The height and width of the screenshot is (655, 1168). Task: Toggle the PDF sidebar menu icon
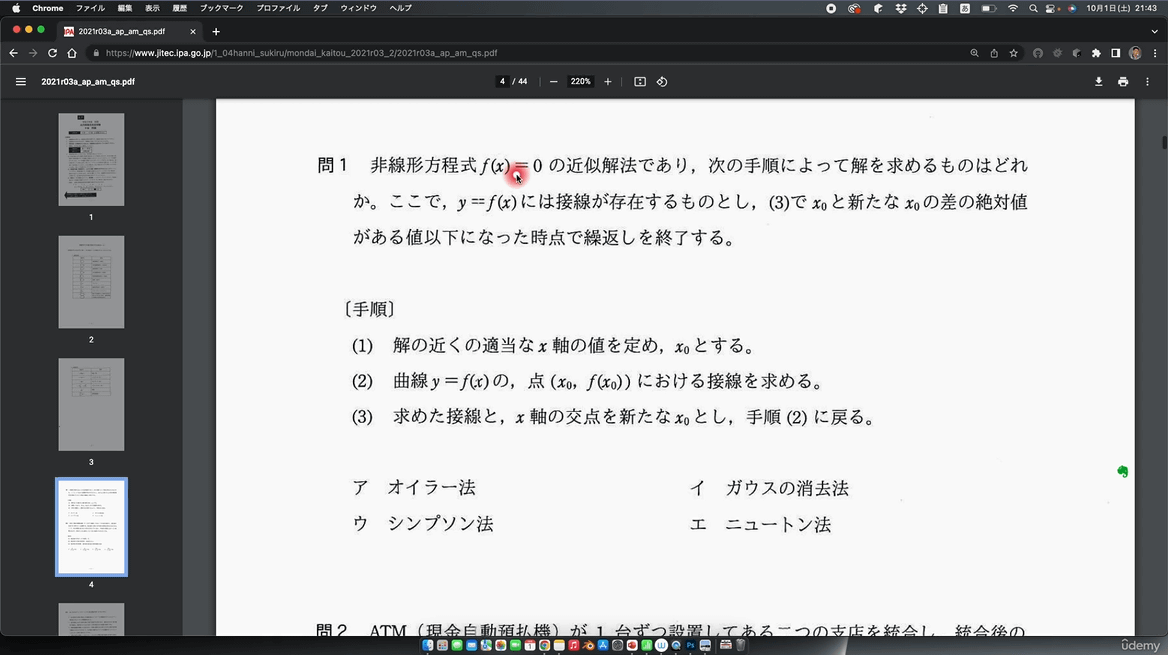coord(21,82)
